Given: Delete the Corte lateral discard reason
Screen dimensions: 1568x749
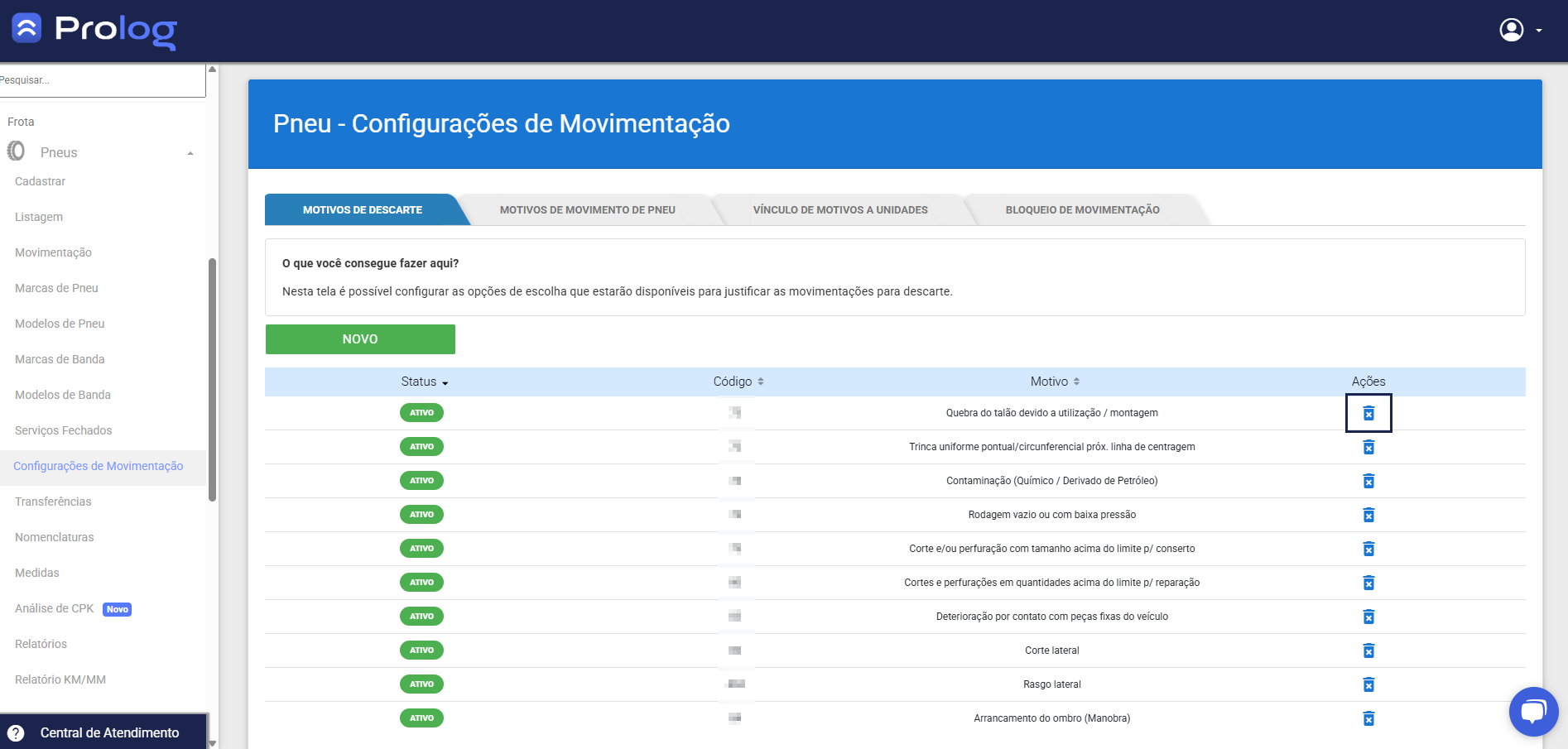Looking at the screenshot, I should (1368, 651).
